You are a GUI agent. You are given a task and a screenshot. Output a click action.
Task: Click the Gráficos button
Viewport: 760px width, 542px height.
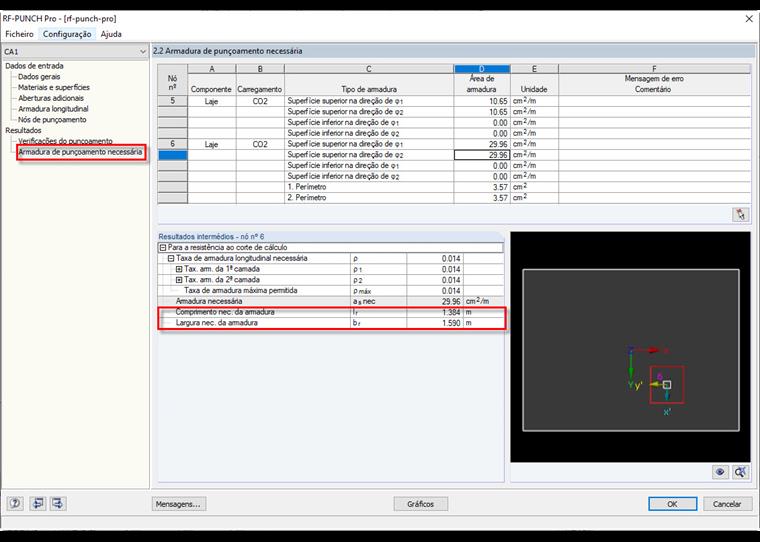(420, 504)
